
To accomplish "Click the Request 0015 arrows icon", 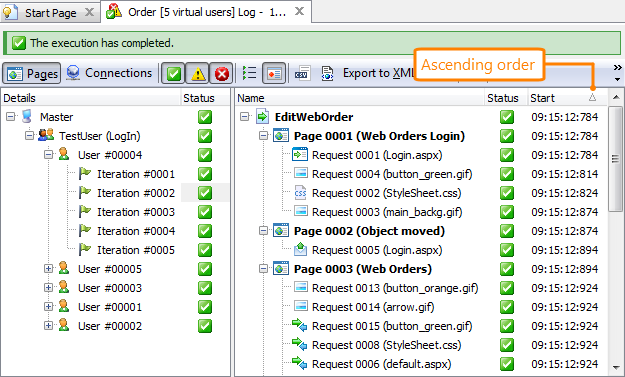I will [x=299, y=325].
